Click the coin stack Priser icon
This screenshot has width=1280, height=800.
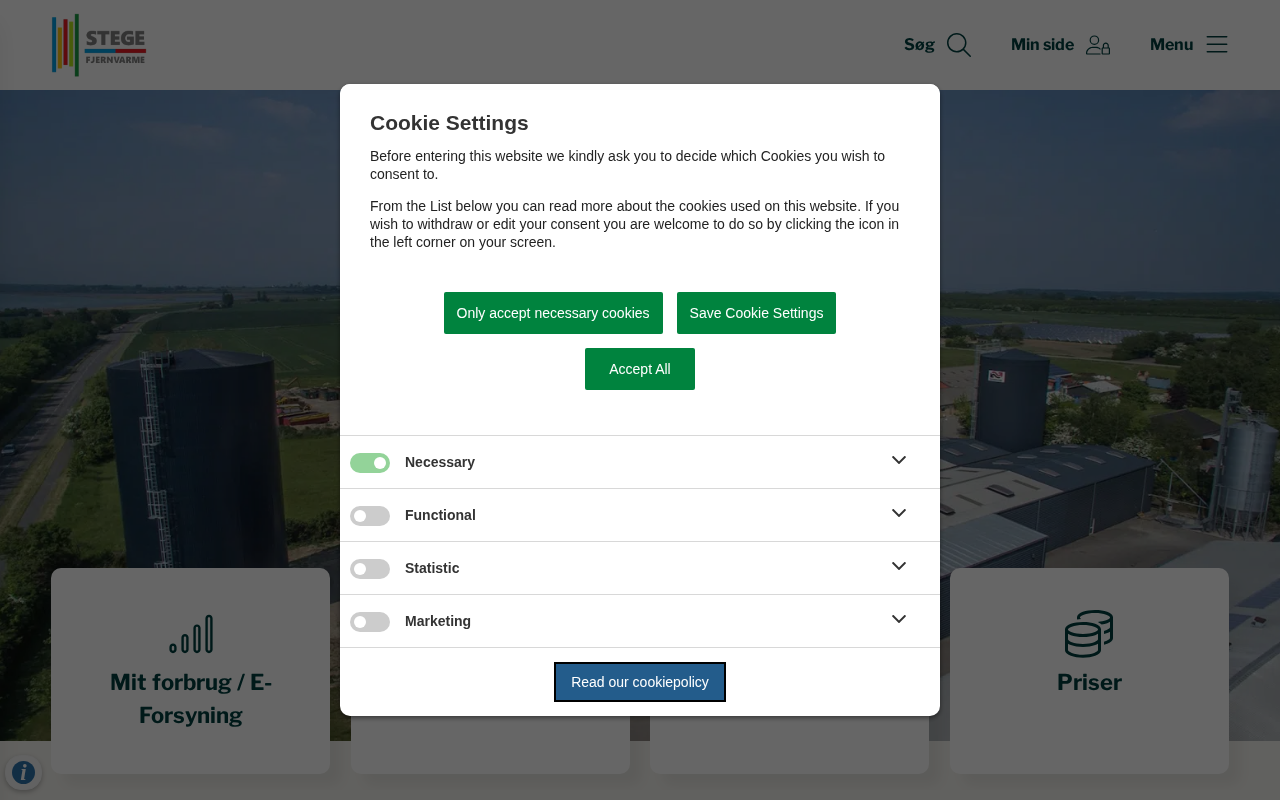(x=1089, y=634)
